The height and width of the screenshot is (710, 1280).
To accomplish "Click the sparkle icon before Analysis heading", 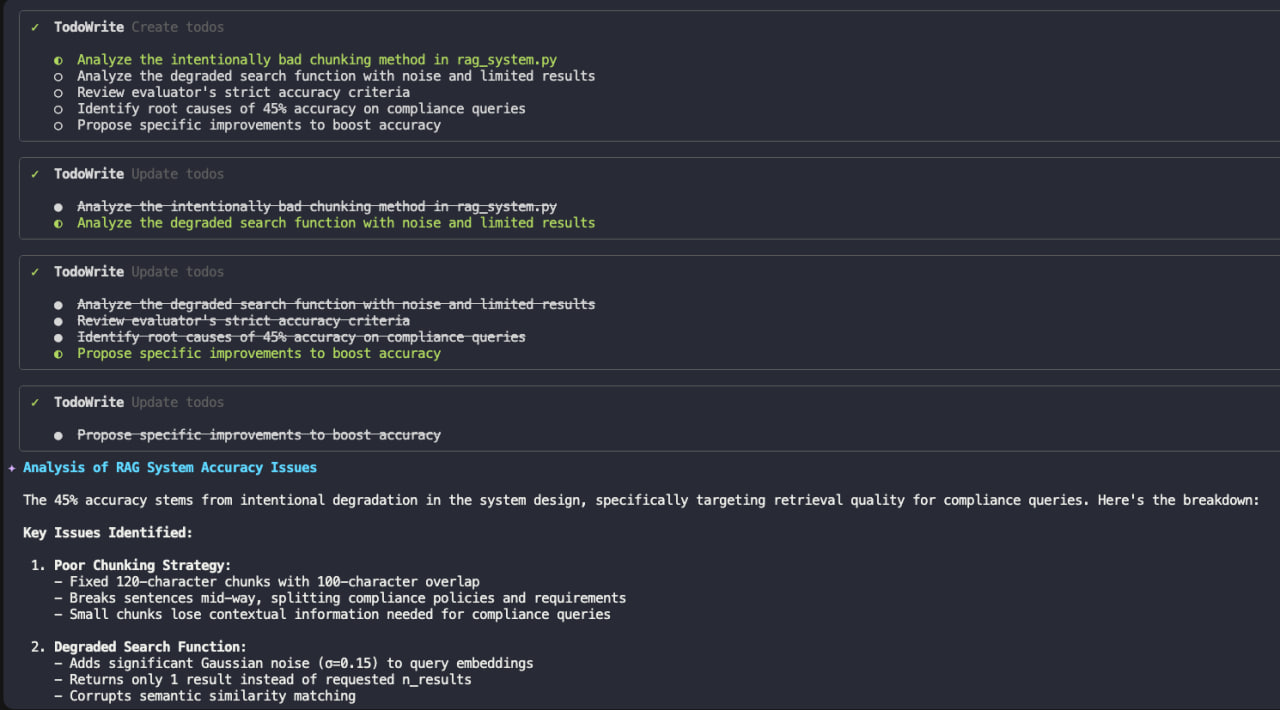I will click(12, 468).
